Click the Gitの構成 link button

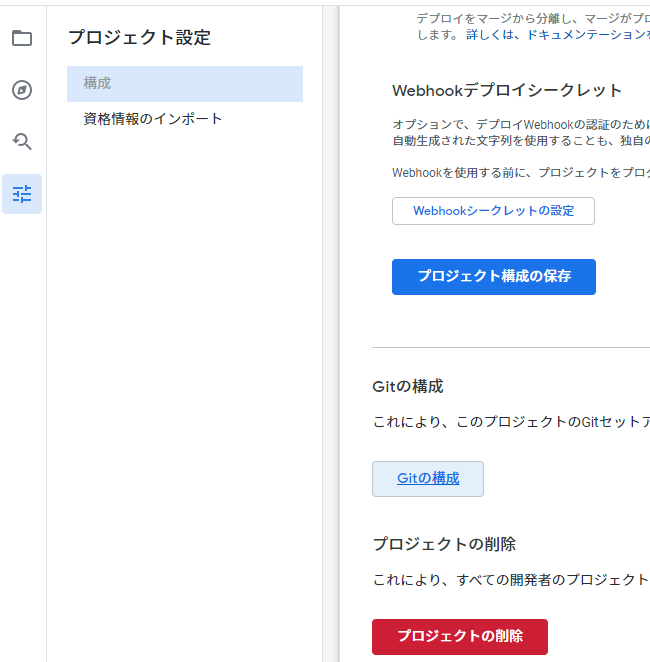coord(428,479)
